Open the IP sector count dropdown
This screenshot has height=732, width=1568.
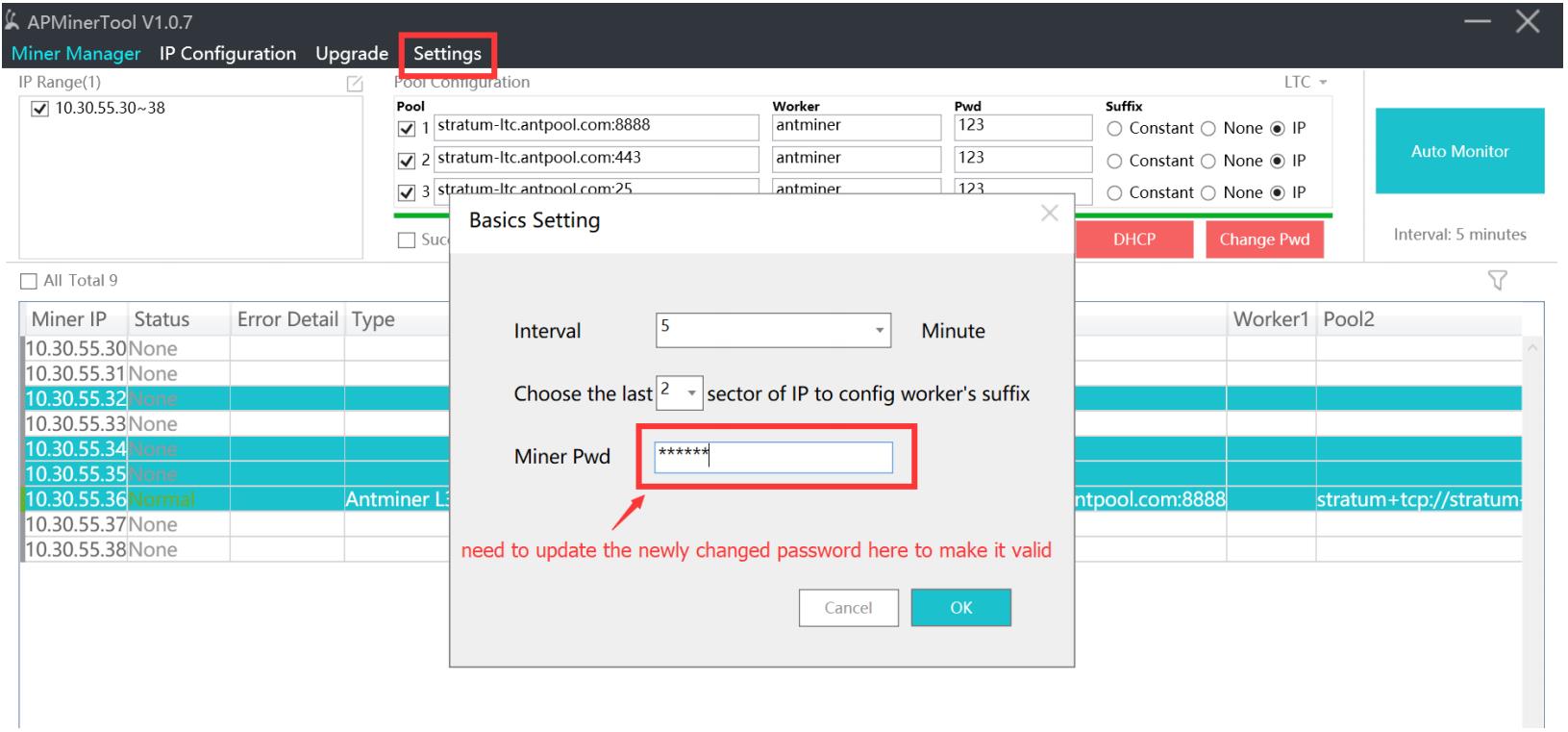(x=680, y=392)
